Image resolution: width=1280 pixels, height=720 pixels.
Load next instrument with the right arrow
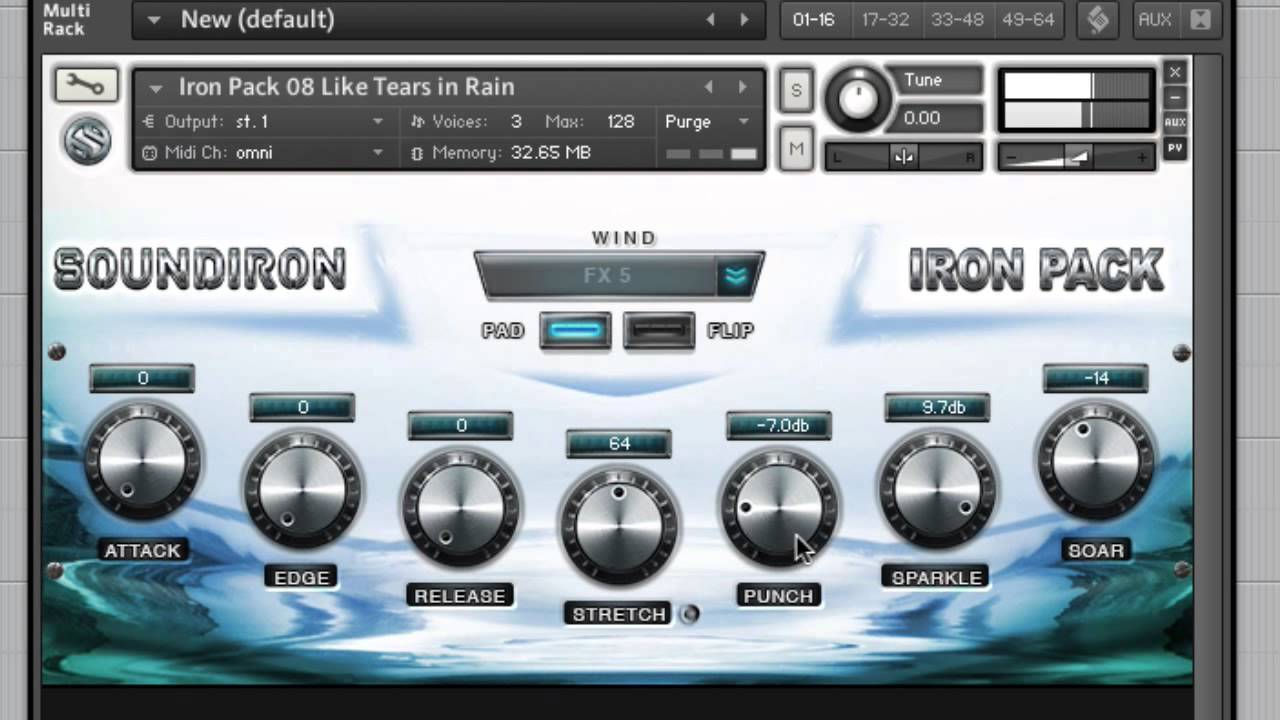[742, 87]
